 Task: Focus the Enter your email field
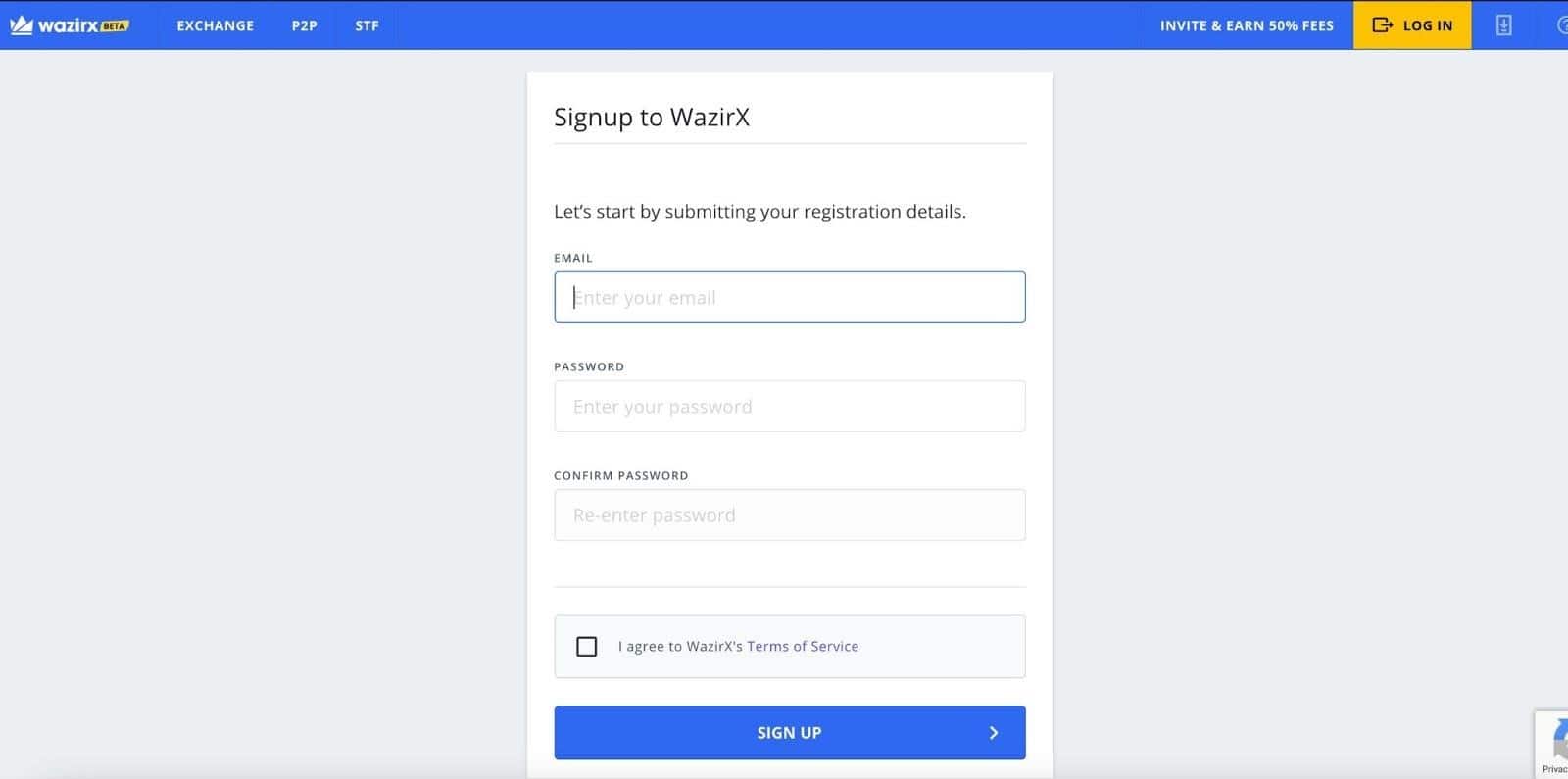point(790,298)
